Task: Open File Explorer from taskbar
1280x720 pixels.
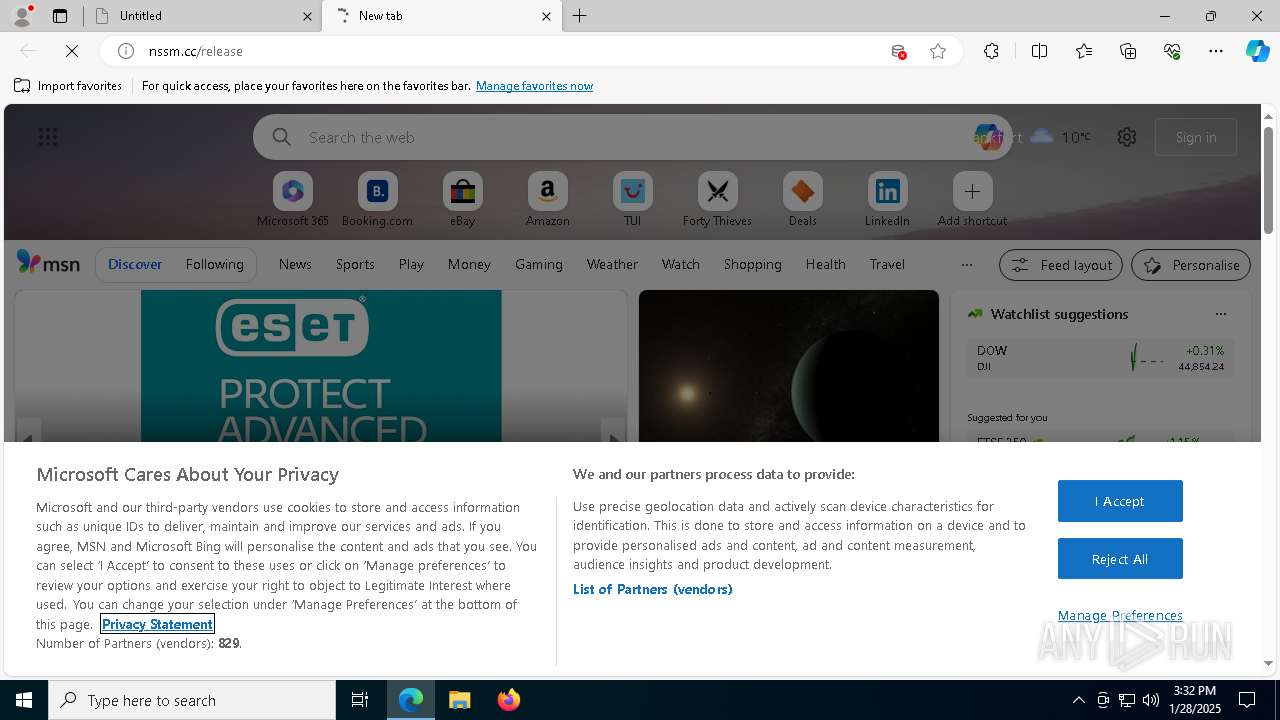Action: click(x=459, y=700)
